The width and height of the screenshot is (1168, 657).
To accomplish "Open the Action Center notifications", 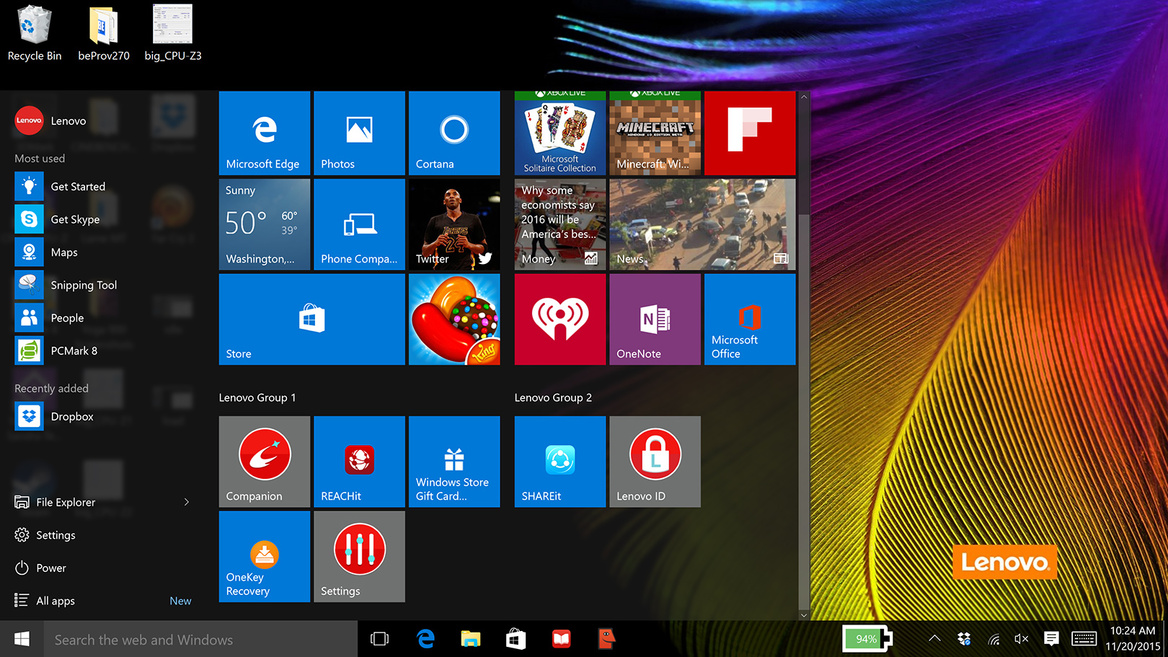I will (1051, 639).
